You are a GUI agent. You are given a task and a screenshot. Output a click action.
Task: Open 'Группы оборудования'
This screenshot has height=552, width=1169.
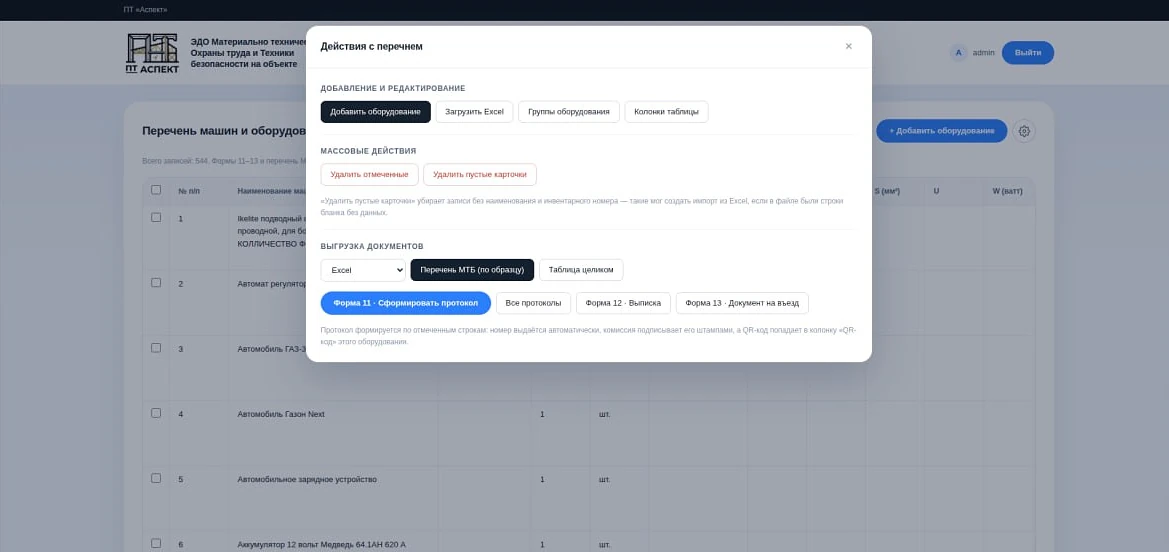pos(569,112)
